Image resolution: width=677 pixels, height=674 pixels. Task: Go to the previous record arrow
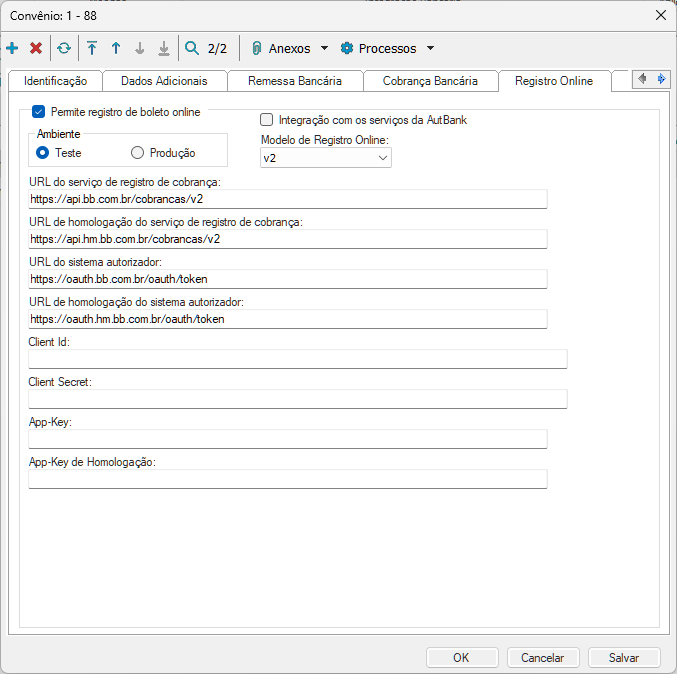click(x=116, y=48)
